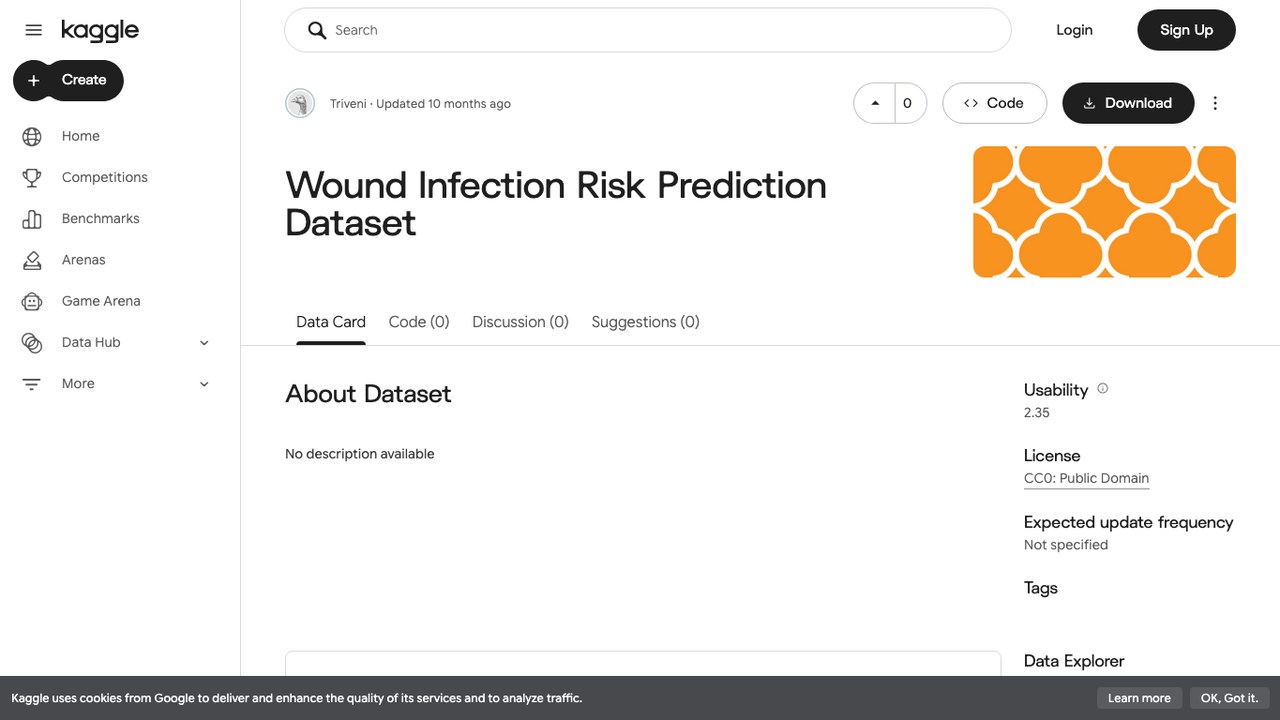Click the Download button

pyautogui.click(x=1128, y=103)
